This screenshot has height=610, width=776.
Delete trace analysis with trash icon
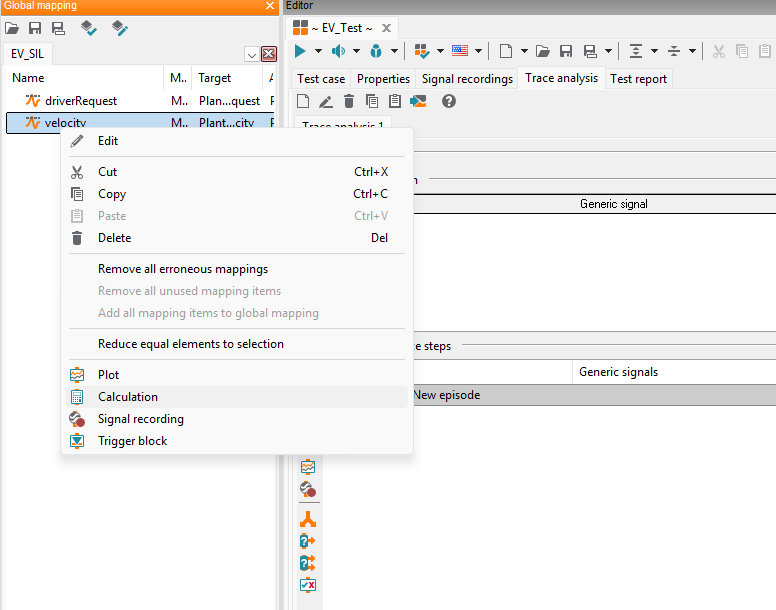tap(349, 101)
